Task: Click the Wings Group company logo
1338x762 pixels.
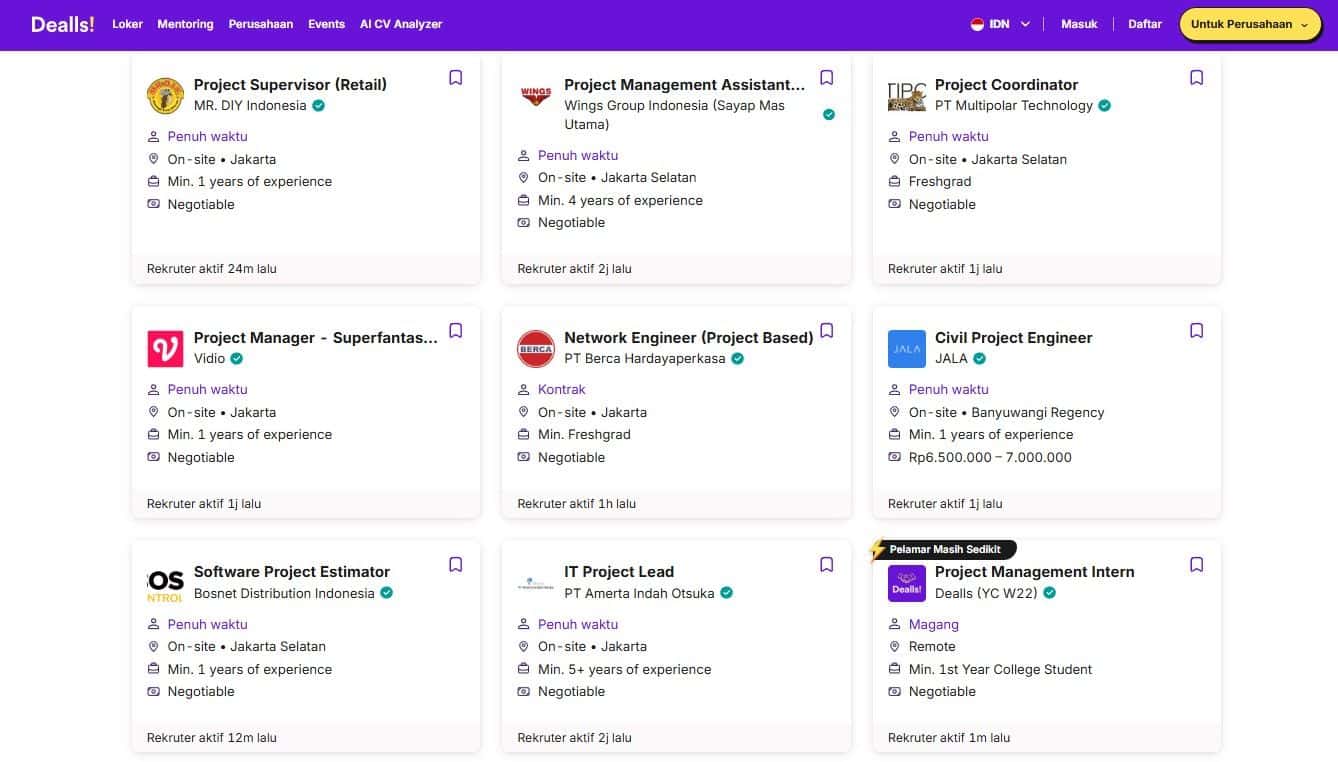Action: 536,96
